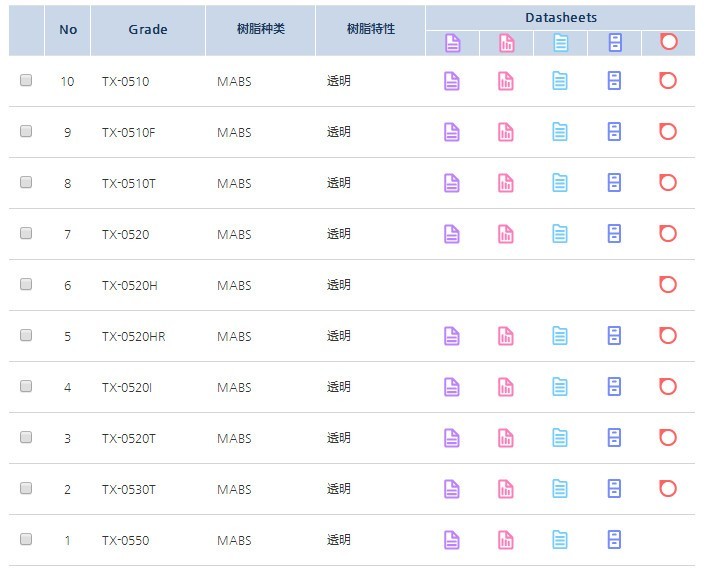Open light-blue text datasheet for TX-0510T
This screenshot has height=576, width=707.
click(560, 183)
